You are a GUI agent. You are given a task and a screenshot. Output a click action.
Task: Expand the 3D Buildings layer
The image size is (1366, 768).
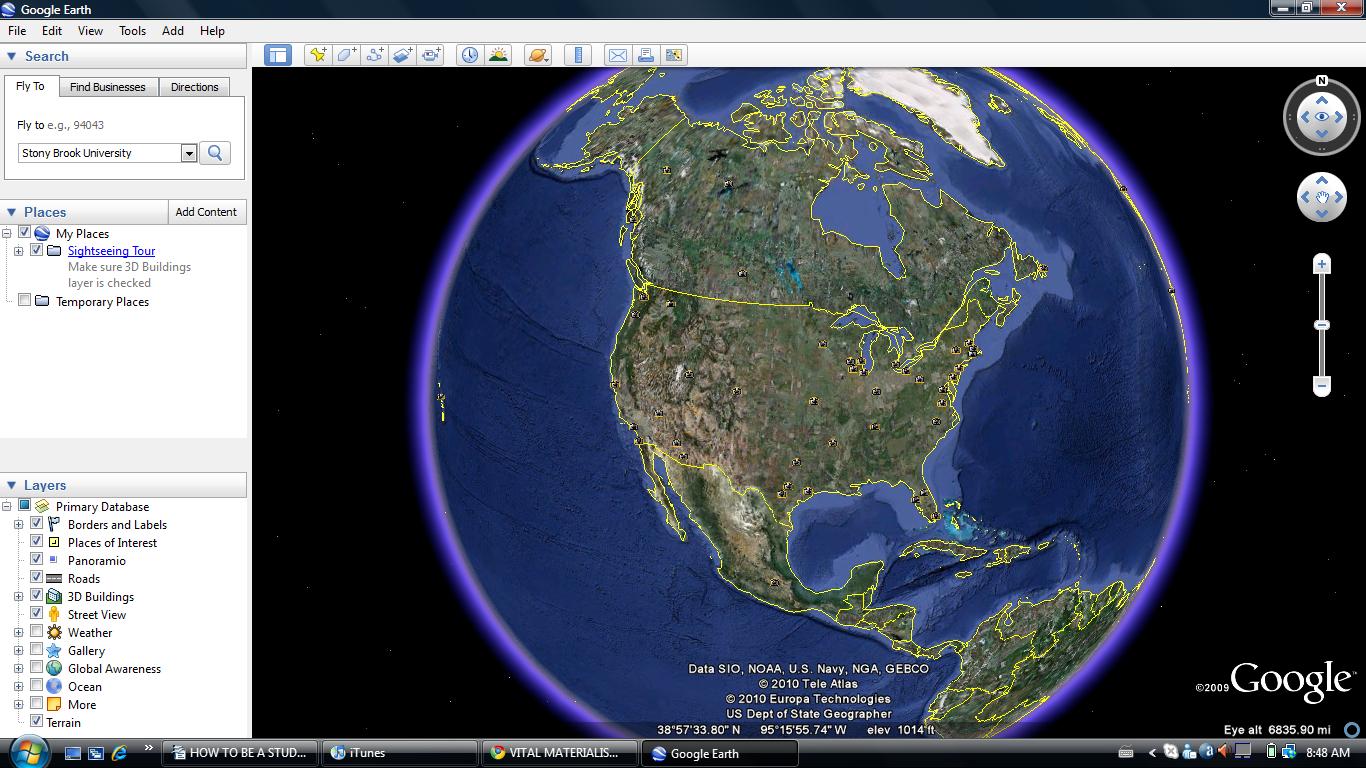(19, 596)
